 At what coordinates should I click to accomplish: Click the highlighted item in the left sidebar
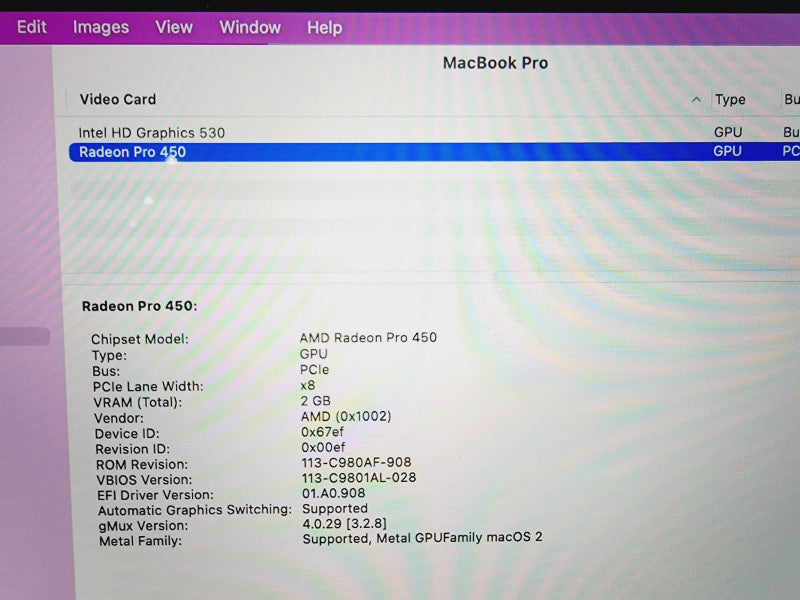point(25,337)
